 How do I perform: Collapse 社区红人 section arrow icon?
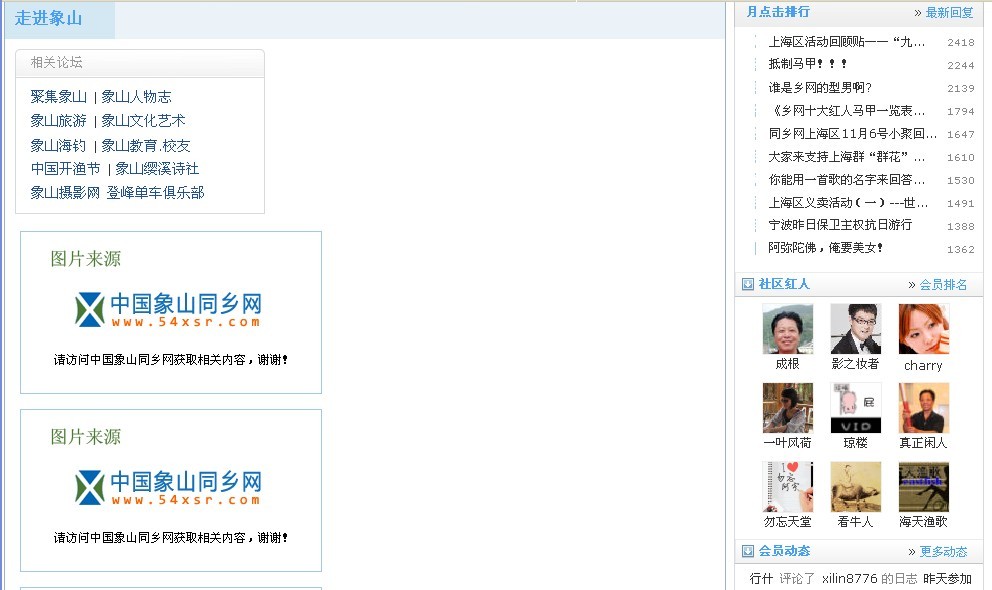coord(748,284)
